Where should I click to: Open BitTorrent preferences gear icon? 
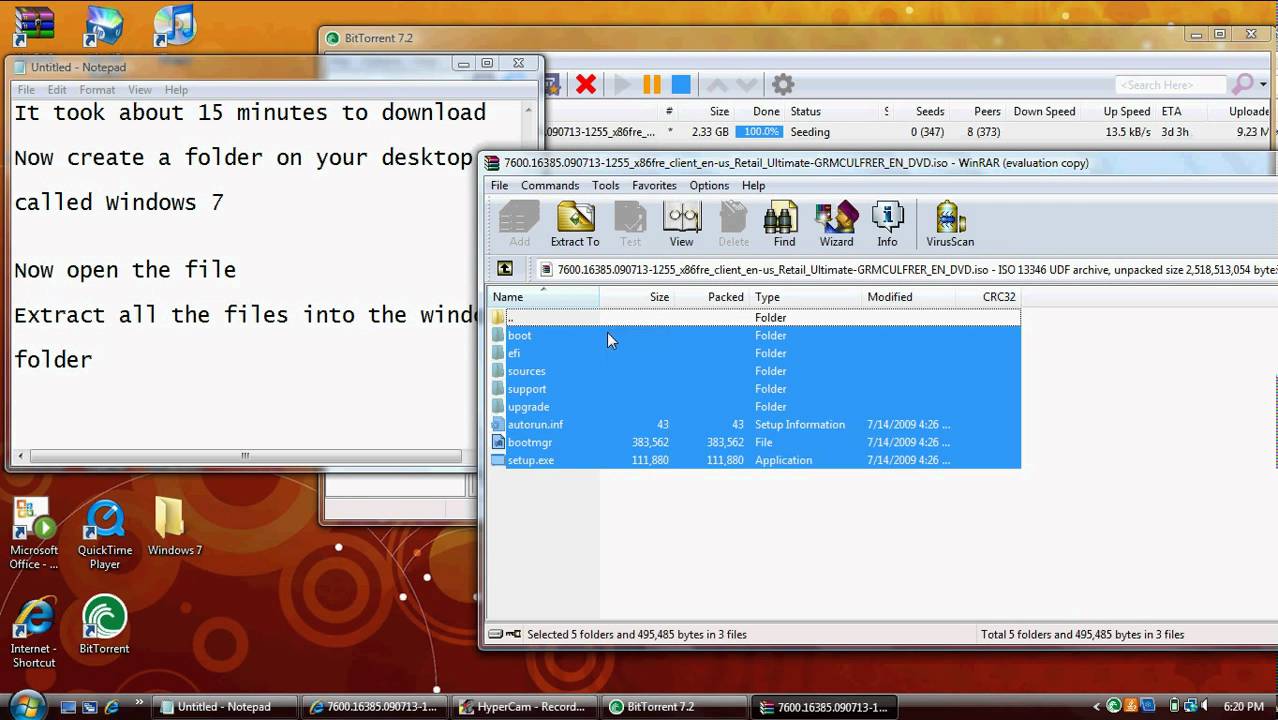(783, 85)
